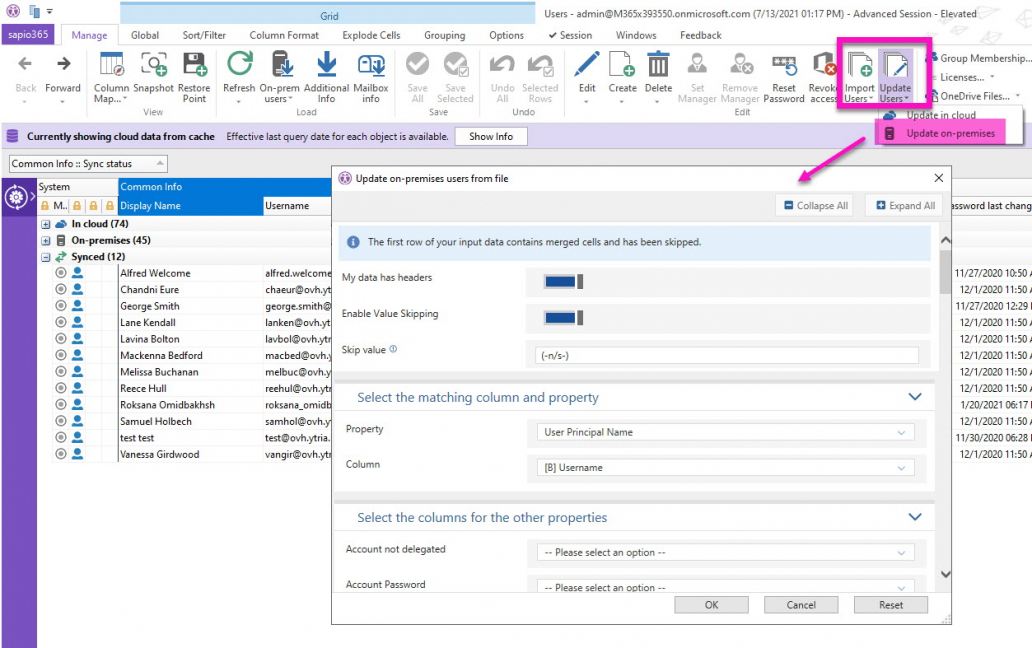Toggle the My data has headers switch
The height and width of the screenshot is (648, 1032).
pos(563,282)
